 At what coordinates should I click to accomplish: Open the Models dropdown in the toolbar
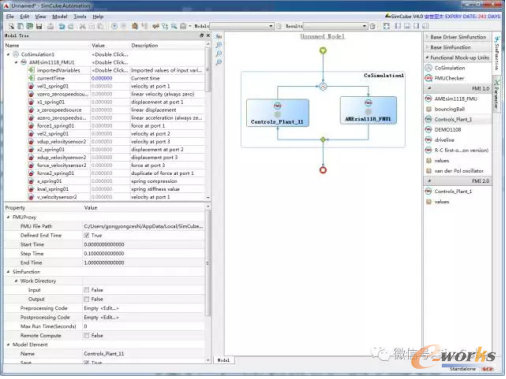pyautogui.click(x=242, y=26)
